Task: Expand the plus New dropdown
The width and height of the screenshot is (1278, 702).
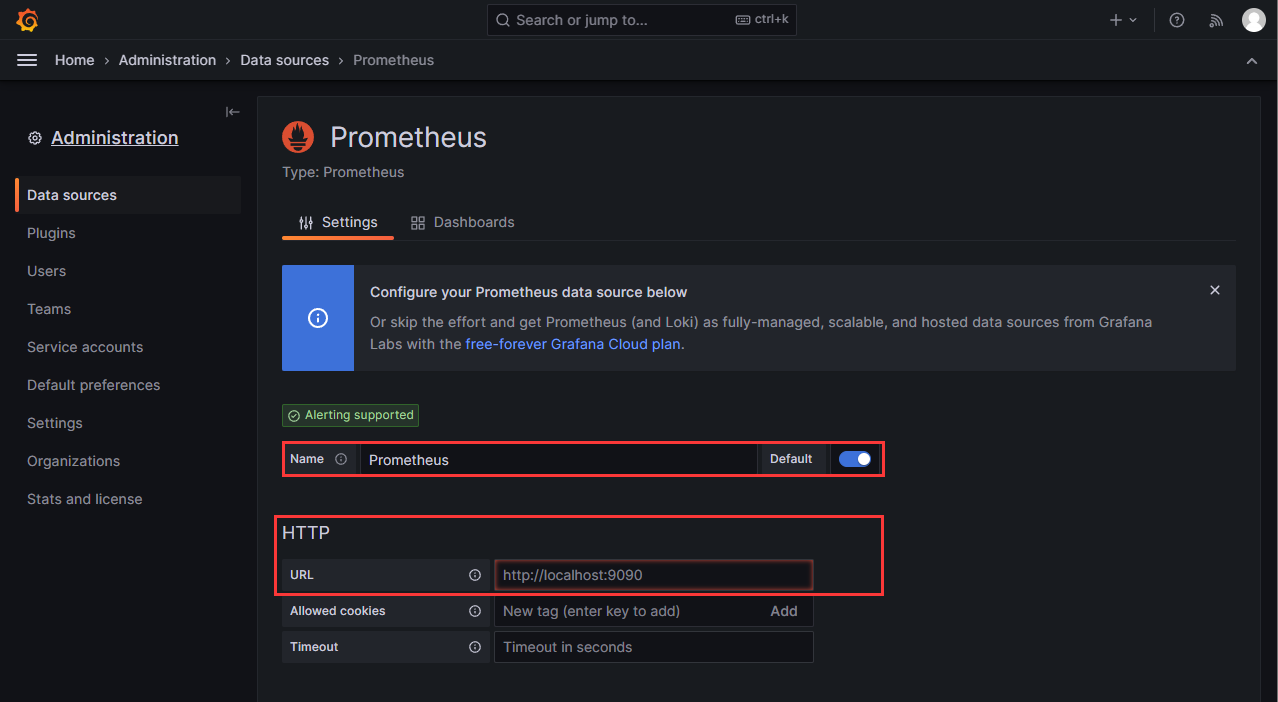Action: tap(1123, 20)
